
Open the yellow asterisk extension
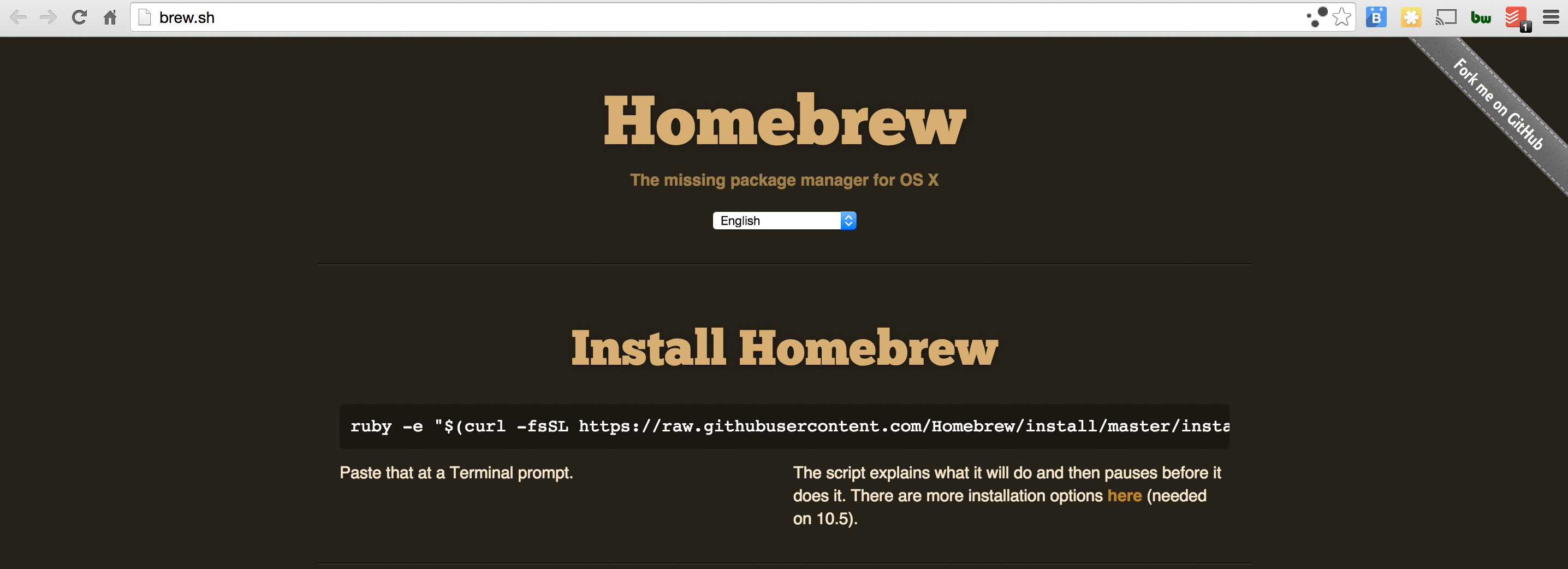click(1411, 17)
